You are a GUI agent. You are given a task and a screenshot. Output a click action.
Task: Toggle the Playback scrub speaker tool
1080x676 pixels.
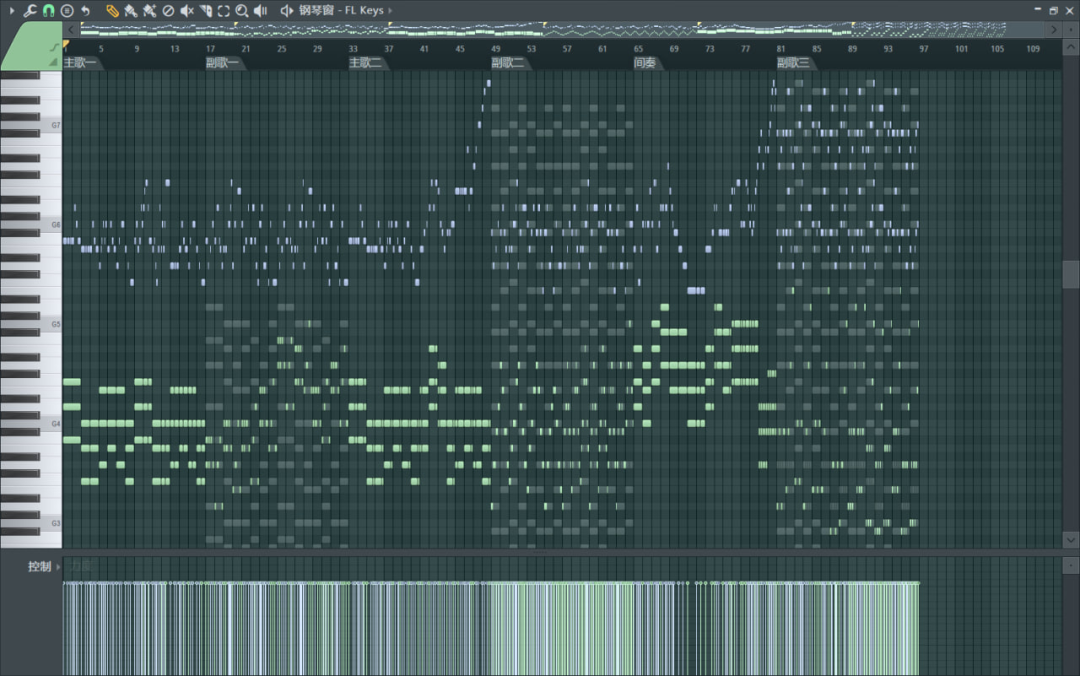[260, 10]
